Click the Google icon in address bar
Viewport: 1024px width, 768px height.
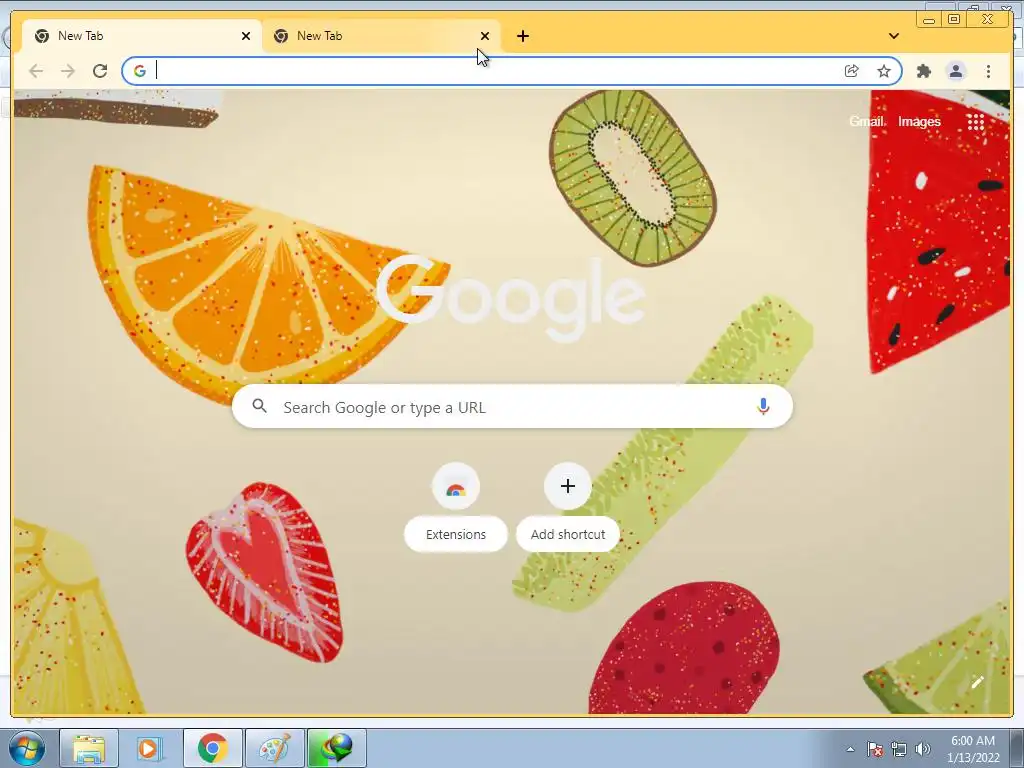tap(140, 71)
